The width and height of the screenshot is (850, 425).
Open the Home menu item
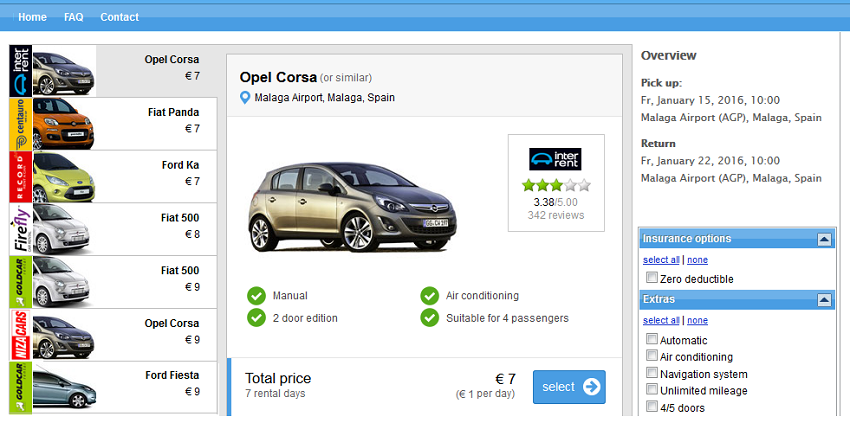(x=33, y=17)
